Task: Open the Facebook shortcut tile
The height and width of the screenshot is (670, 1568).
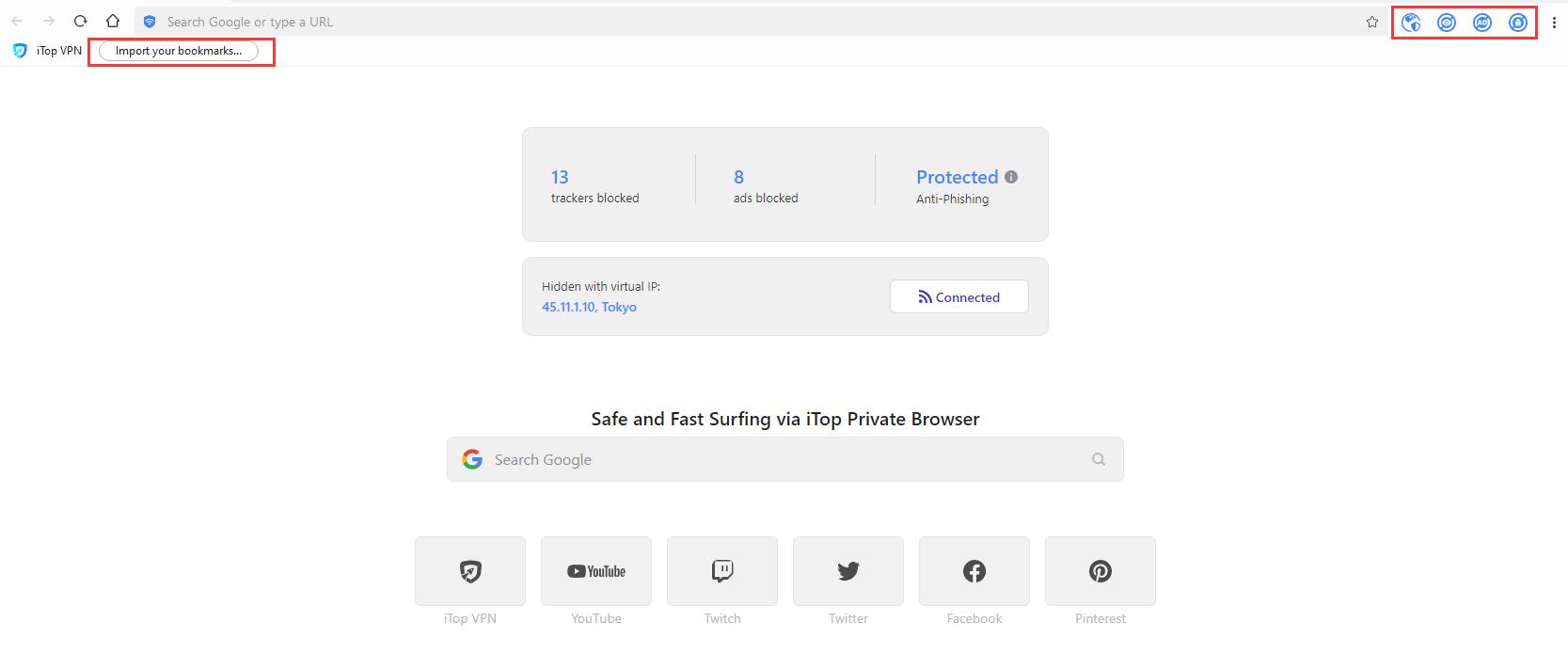Action: click(974, 571)
